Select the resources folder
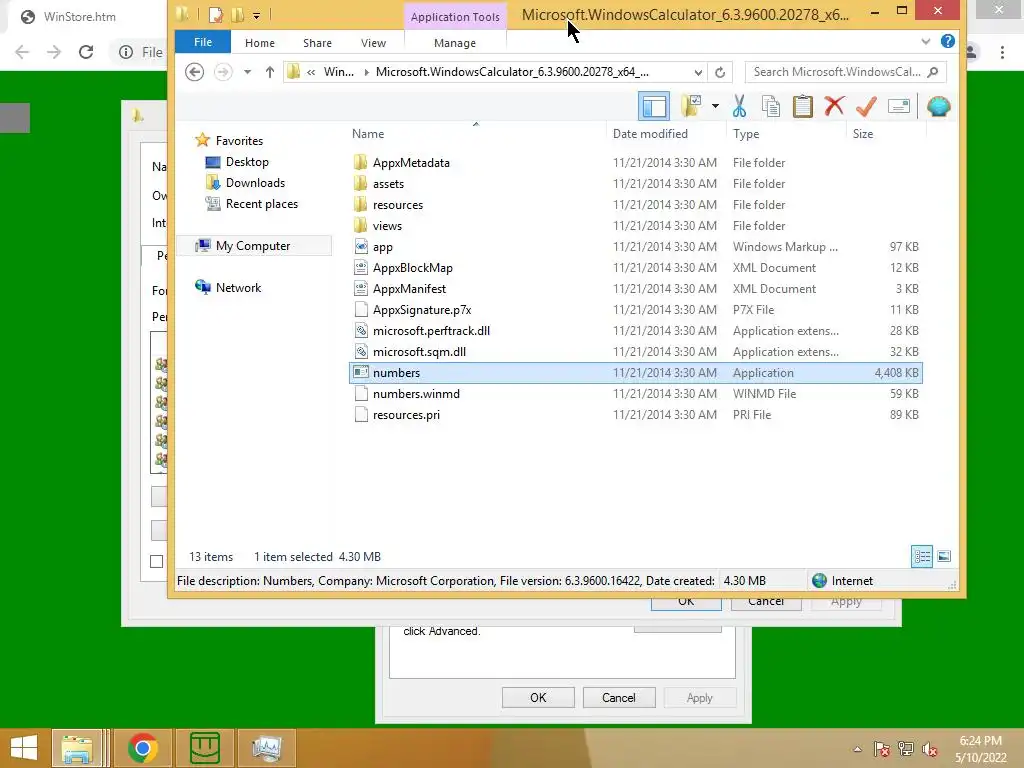 tap(636, 204)
